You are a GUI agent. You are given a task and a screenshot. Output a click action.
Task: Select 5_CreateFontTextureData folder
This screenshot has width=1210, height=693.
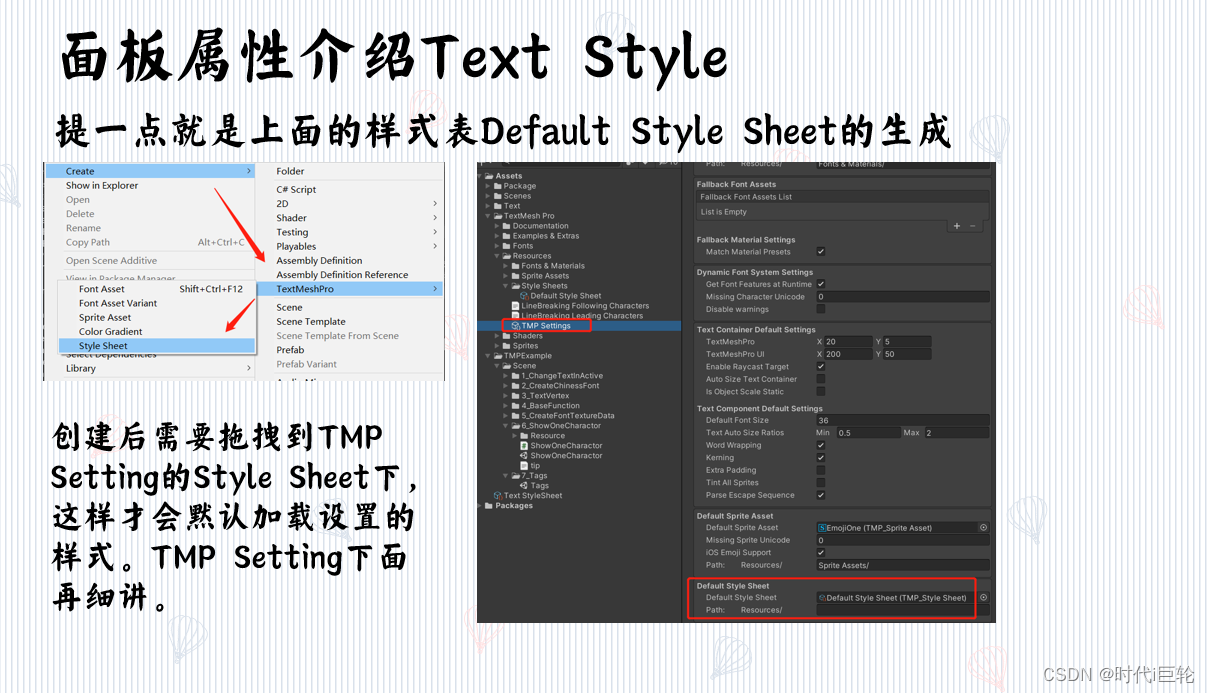[563, 416]
